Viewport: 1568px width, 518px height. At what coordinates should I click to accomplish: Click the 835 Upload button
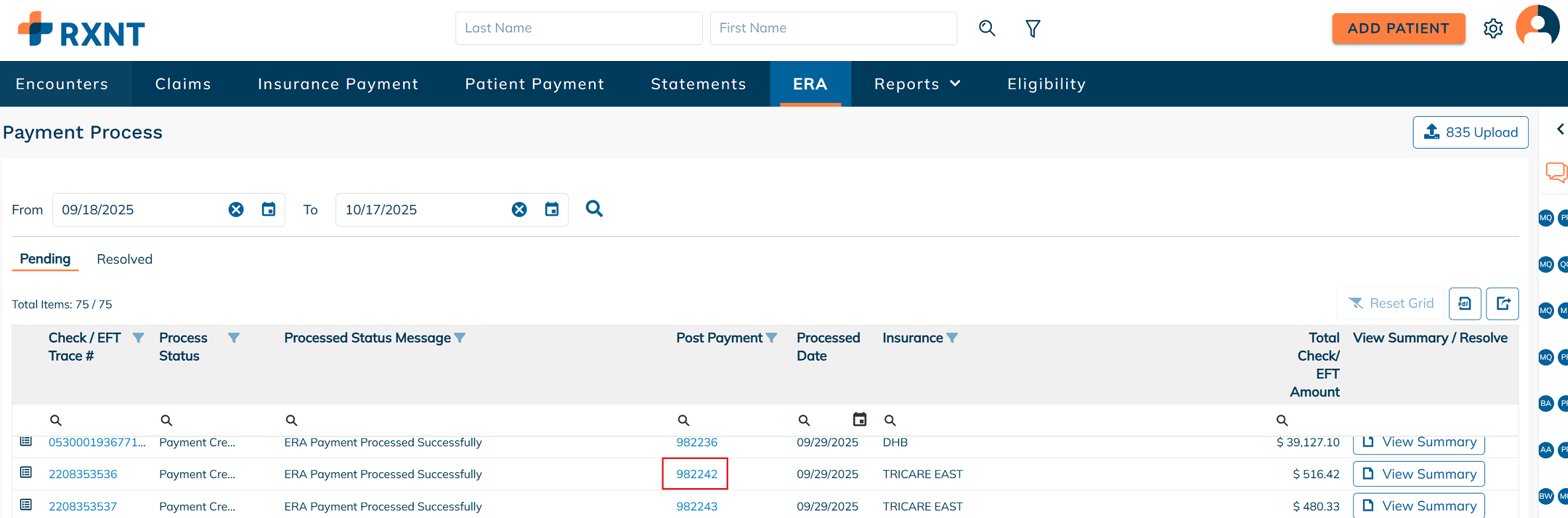pos(1470,133)
